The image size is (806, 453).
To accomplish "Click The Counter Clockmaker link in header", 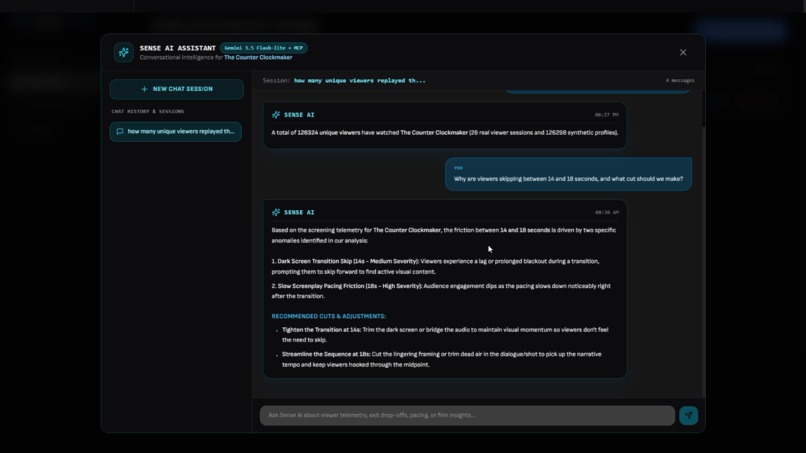I will [258, 58].
